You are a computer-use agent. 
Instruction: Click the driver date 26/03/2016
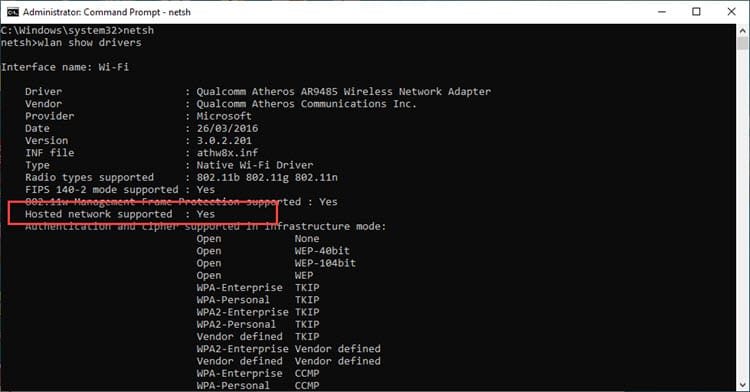coord(227,128)
